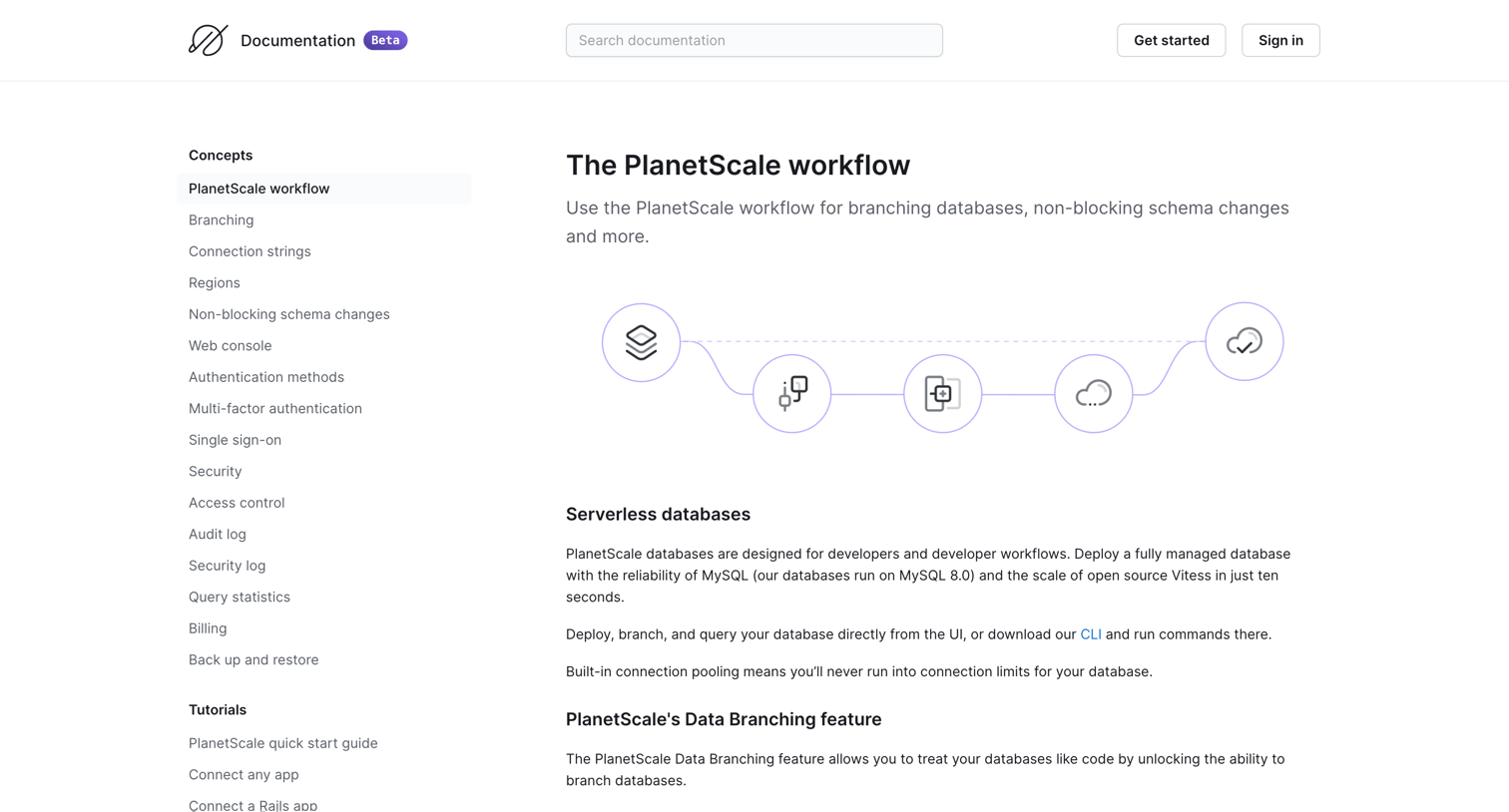Follow the CLI link in paragraph

pos(1091,634)
